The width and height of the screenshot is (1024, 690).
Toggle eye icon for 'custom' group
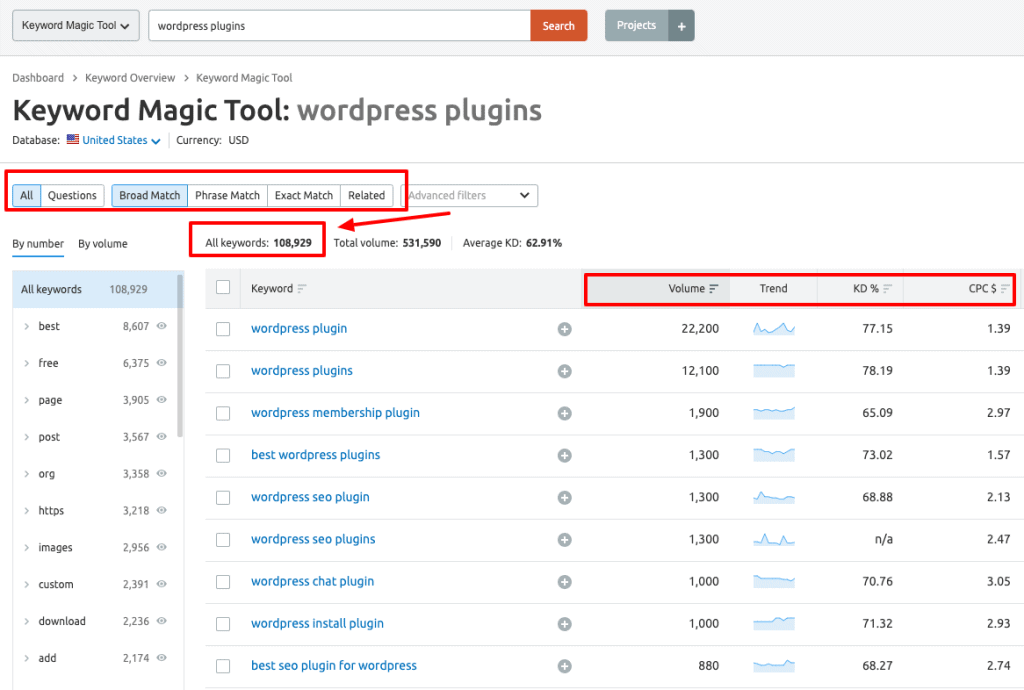(161, 584)
